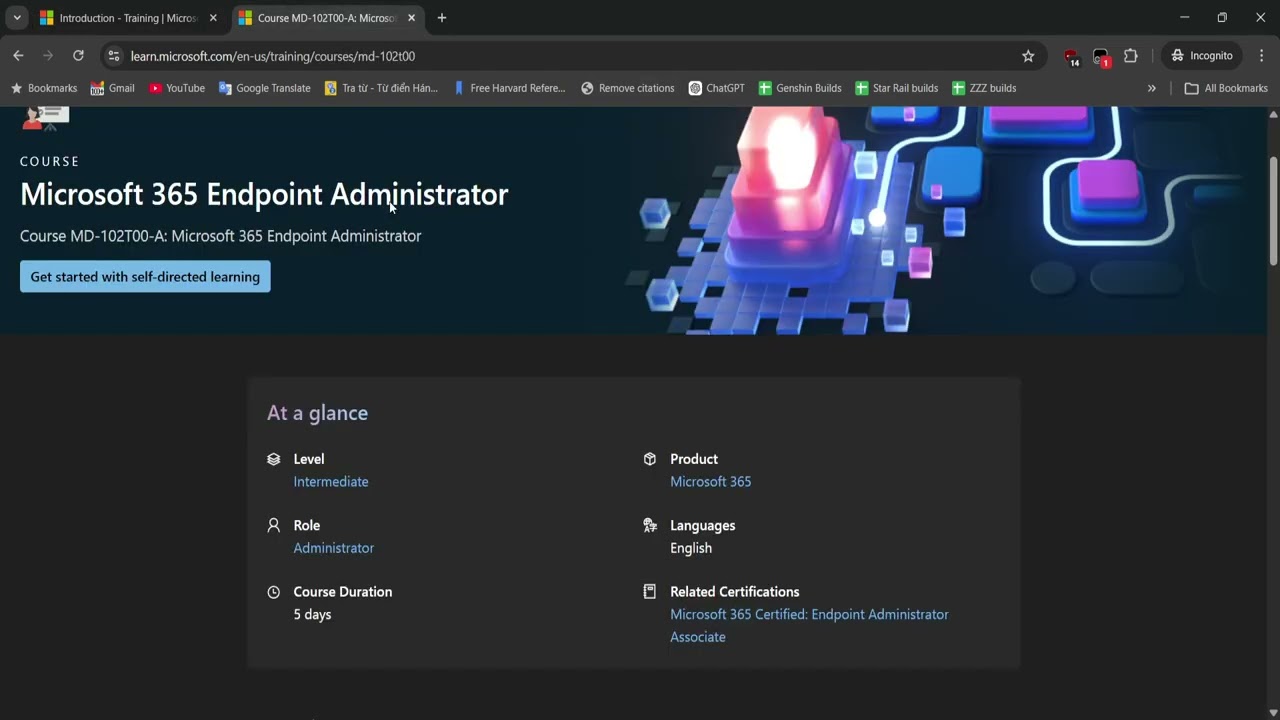Open the Bookmarks bookmark folder
1280x720 pixels.
click(44, 88)
